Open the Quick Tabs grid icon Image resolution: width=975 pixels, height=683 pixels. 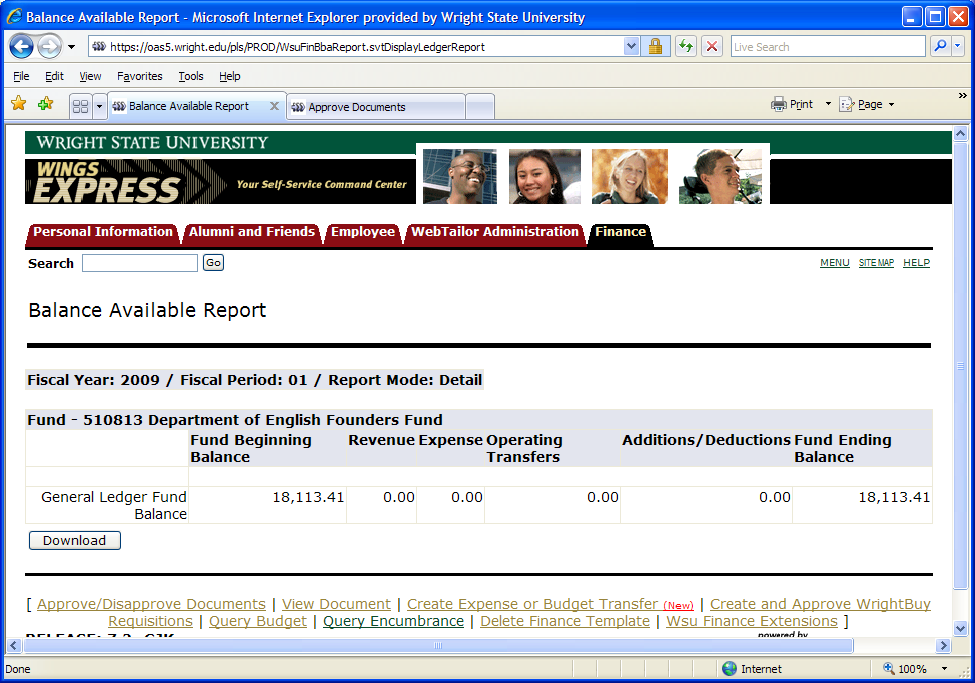click(x=80, y=106)
